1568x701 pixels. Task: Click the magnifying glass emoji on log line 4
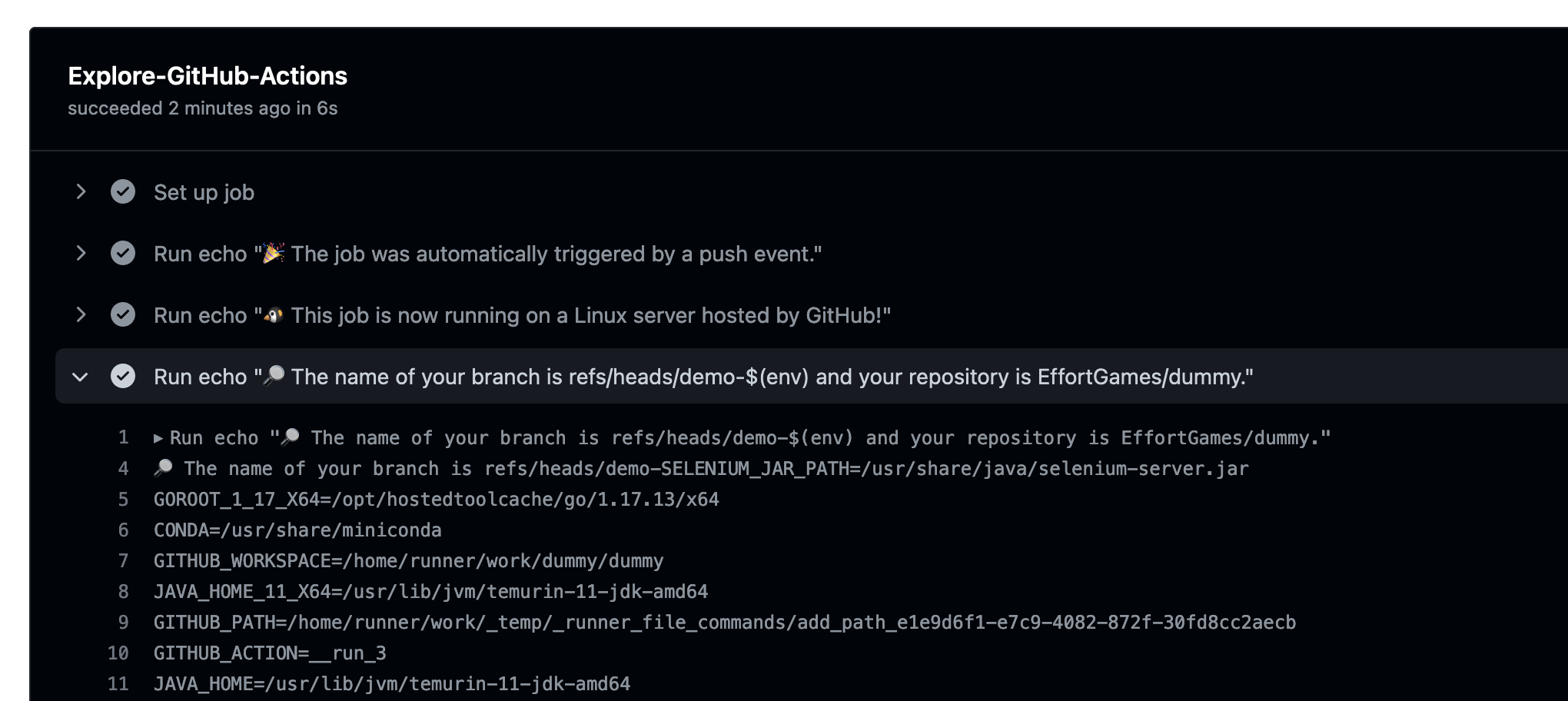[x=163, y=468]
